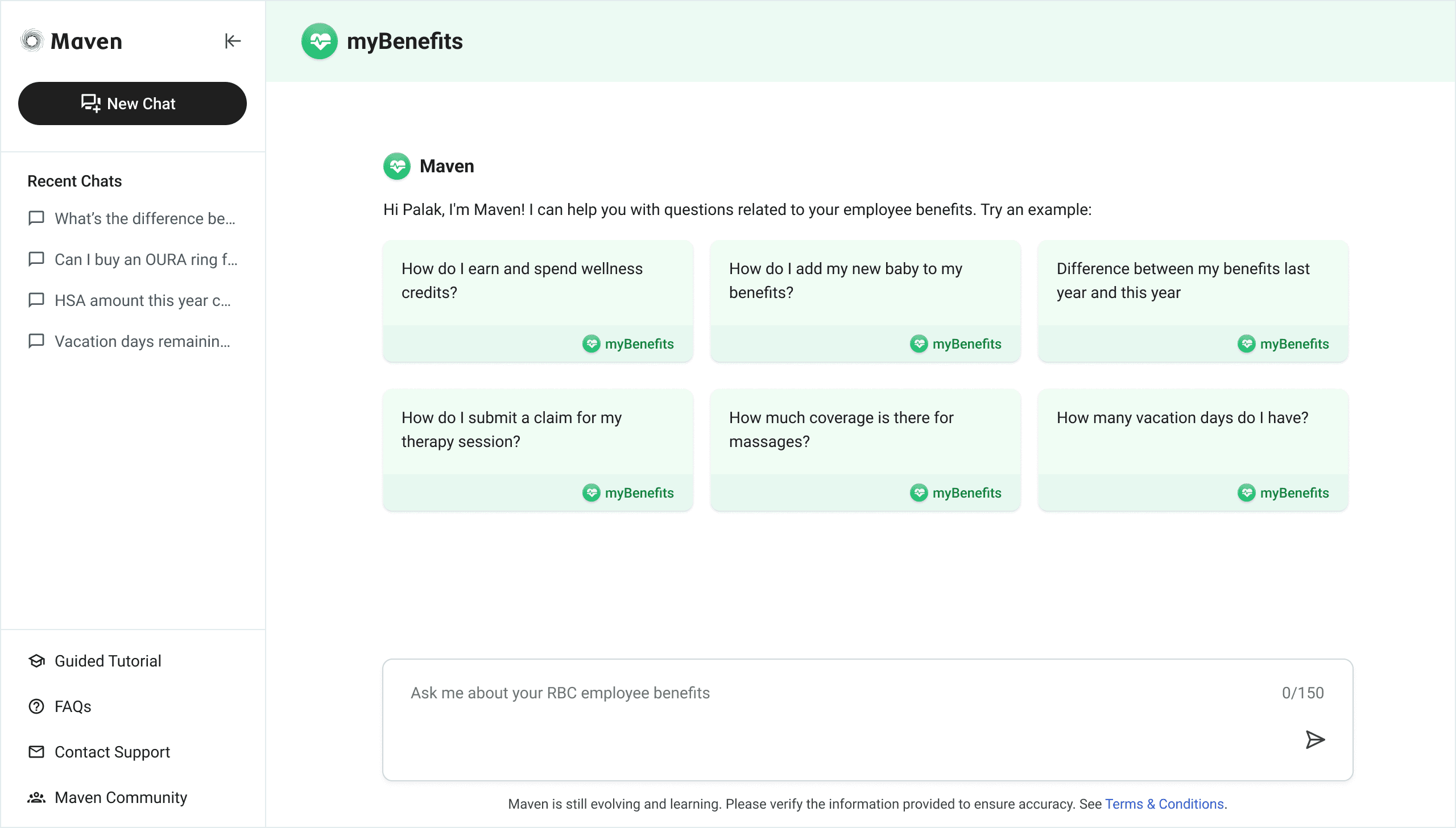Click the Maven logo swirl icon
Screen dimensions: 1456x828
(x=32, y=41)
